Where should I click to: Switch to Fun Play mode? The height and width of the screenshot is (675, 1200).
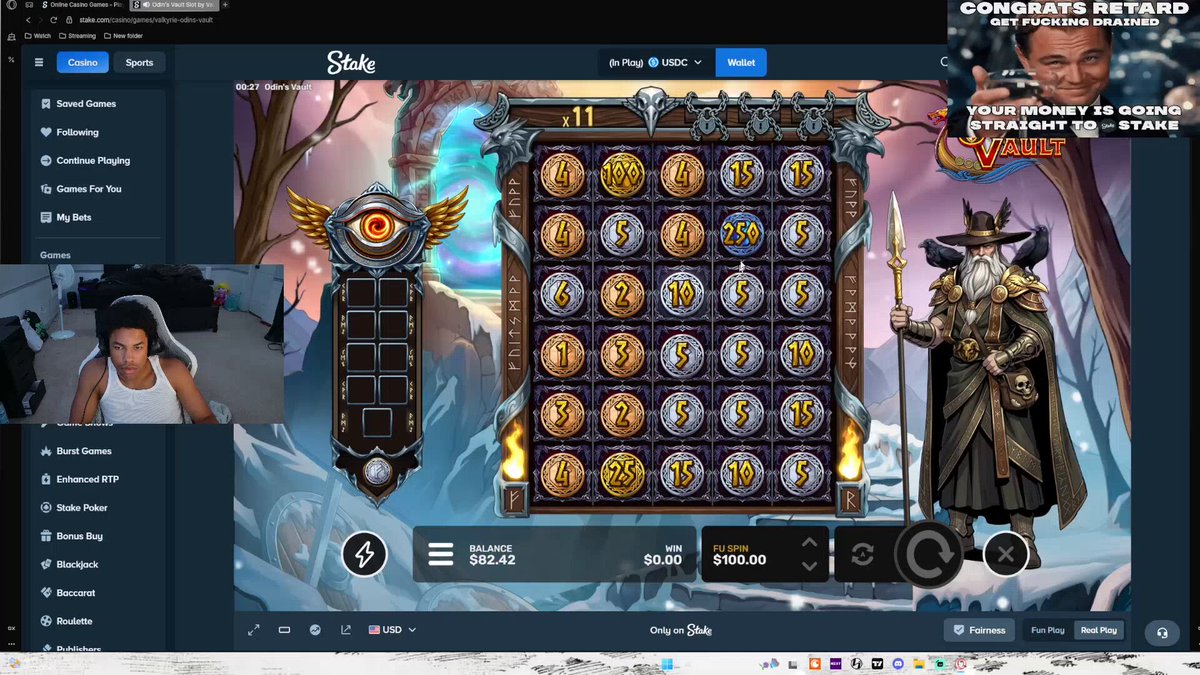1048,630
